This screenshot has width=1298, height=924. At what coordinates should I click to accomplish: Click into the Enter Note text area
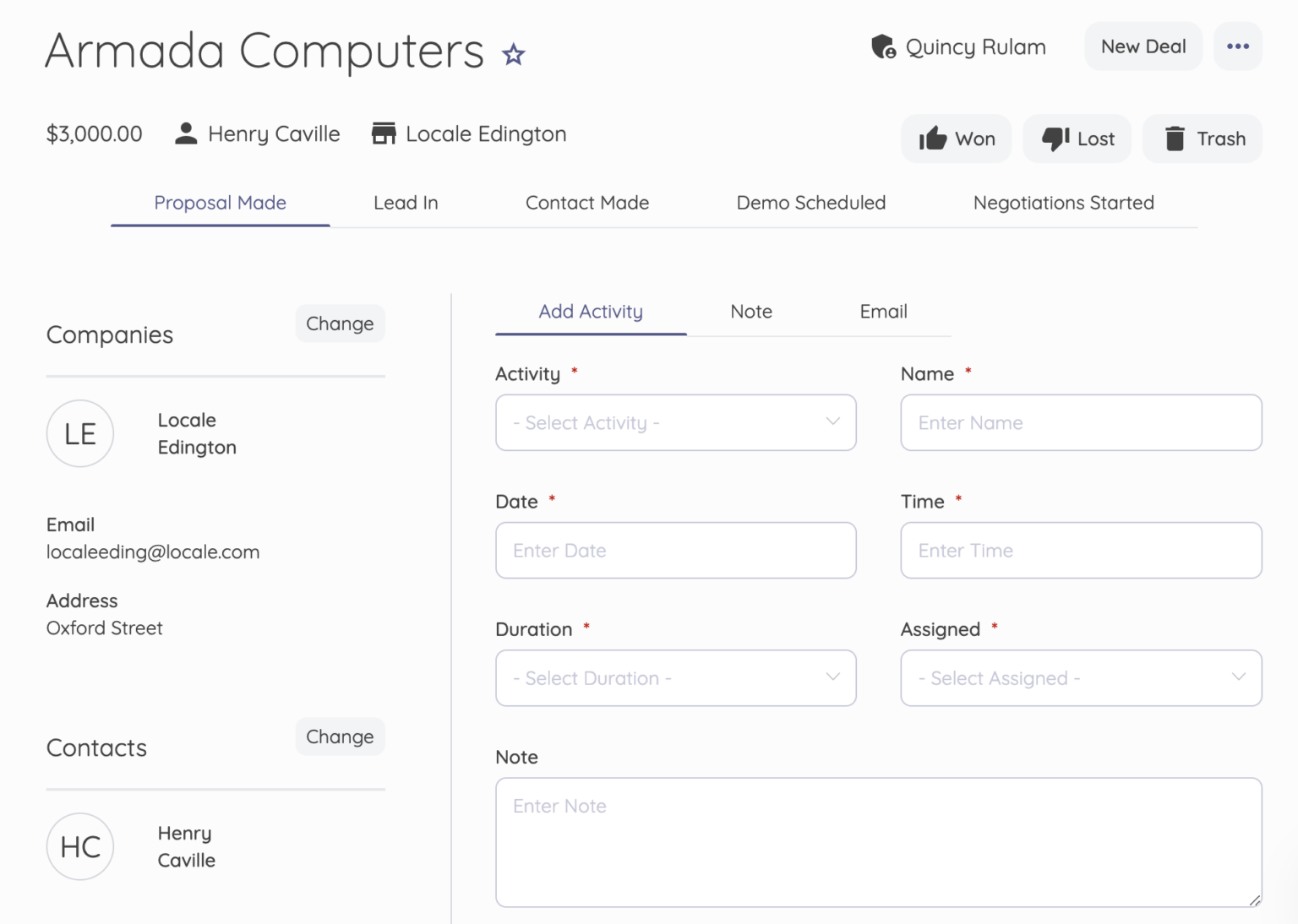[x=879, y=842]
